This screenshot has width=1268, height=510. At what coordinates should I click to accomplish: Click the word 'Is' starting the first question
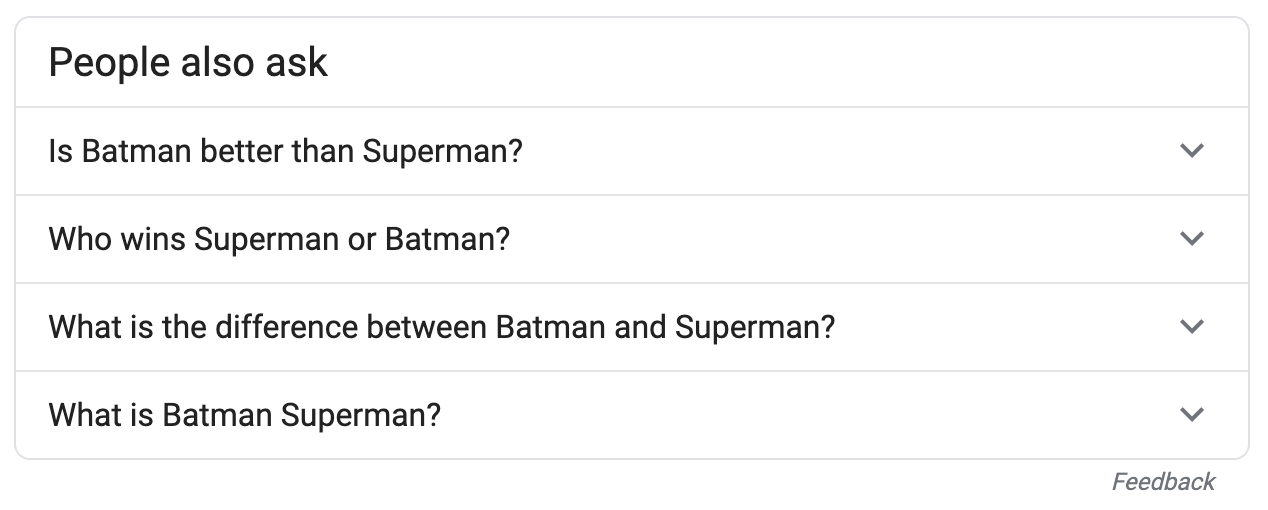[x=60, y=152]
